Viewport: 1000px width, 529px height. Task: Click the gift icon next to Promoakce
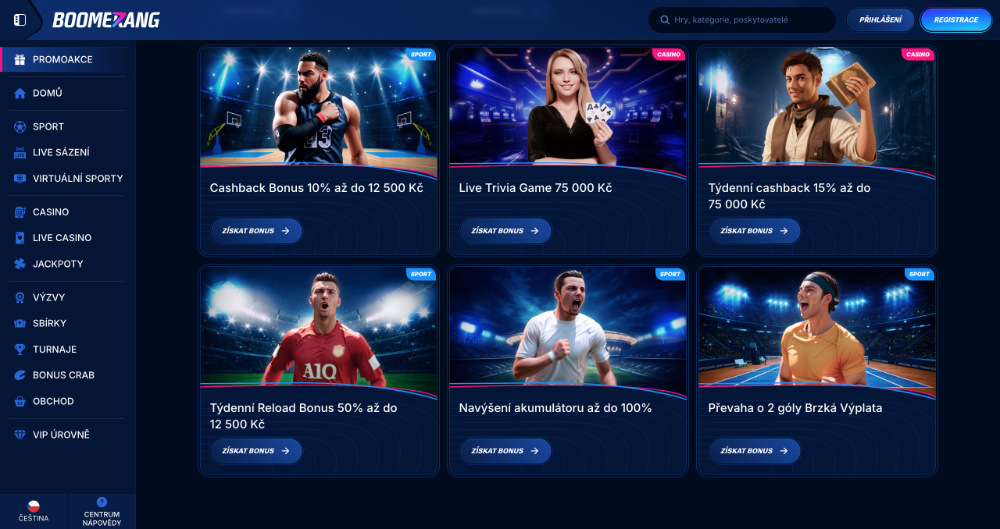click(20, 59)
